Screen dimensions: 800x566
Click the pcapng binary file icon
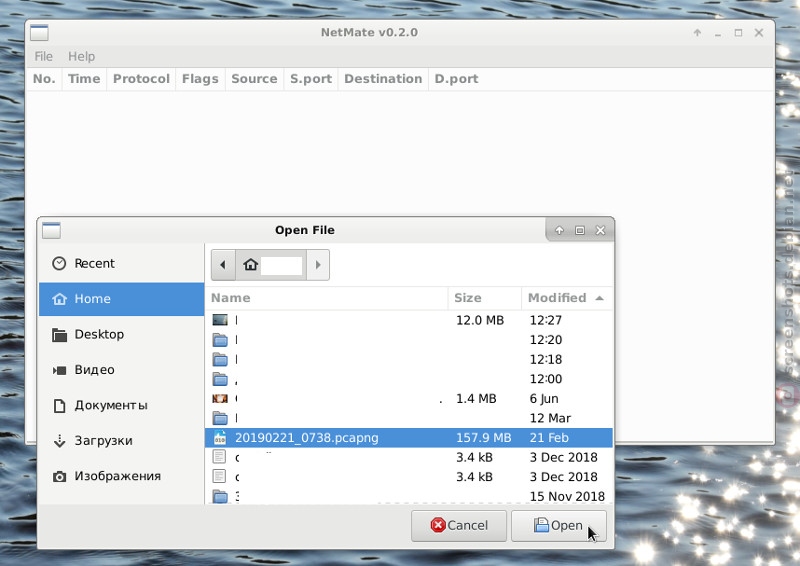pyautogui.click(x=220, y=438)
